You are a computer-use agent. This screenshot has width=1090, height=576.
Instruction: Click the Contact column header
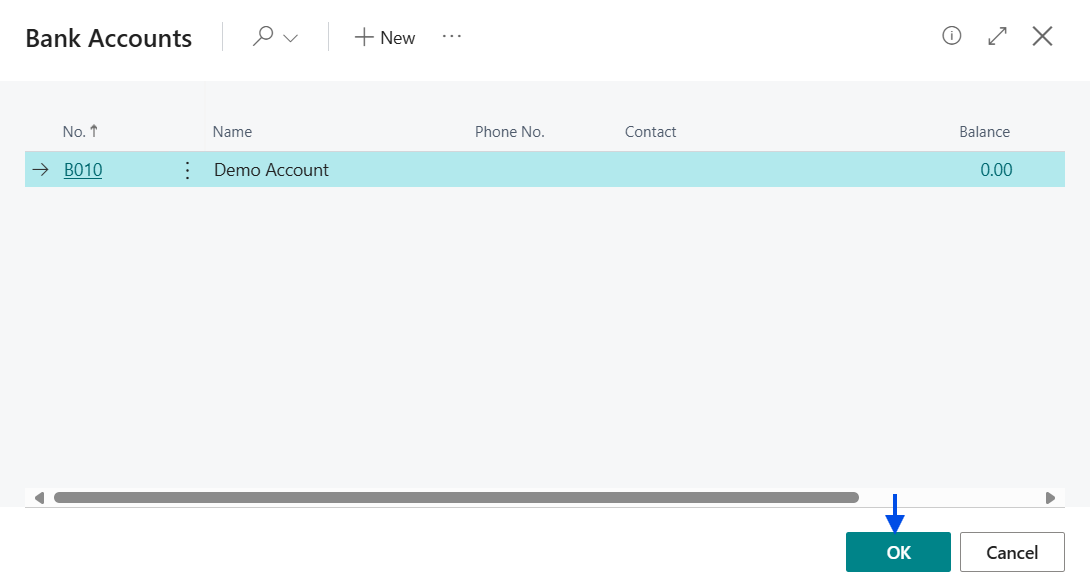(x=650, y=132)
